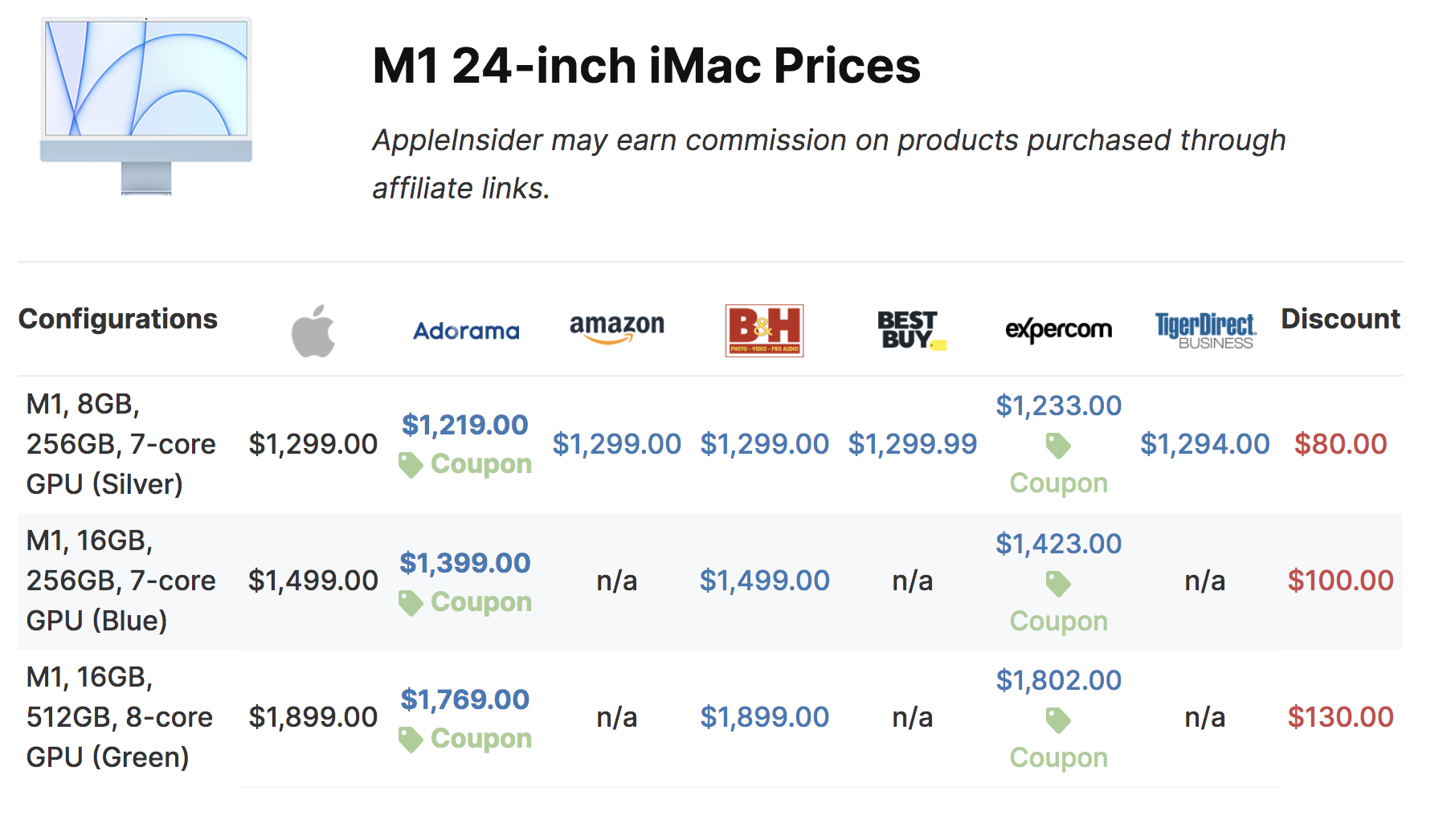Click the $130.00 discount amount

tap(1339, 717)
